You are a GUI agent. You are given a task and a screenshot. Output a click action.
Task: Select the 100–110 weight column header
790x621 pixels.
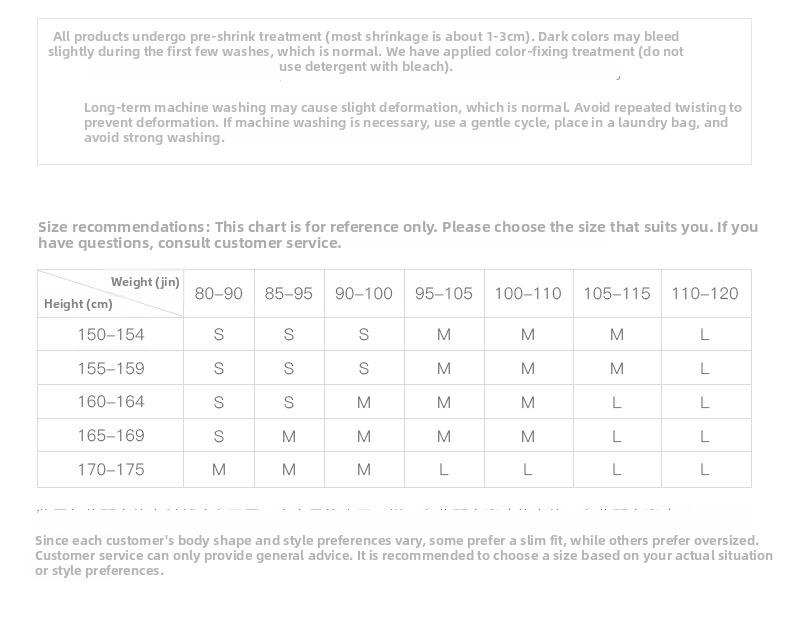[528, 293]
